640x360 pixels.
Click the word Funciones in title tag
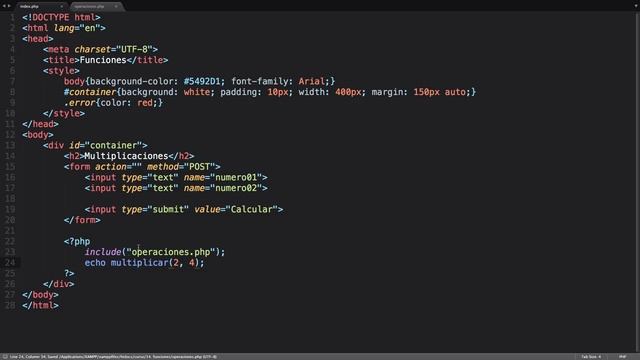coord(103,60)
